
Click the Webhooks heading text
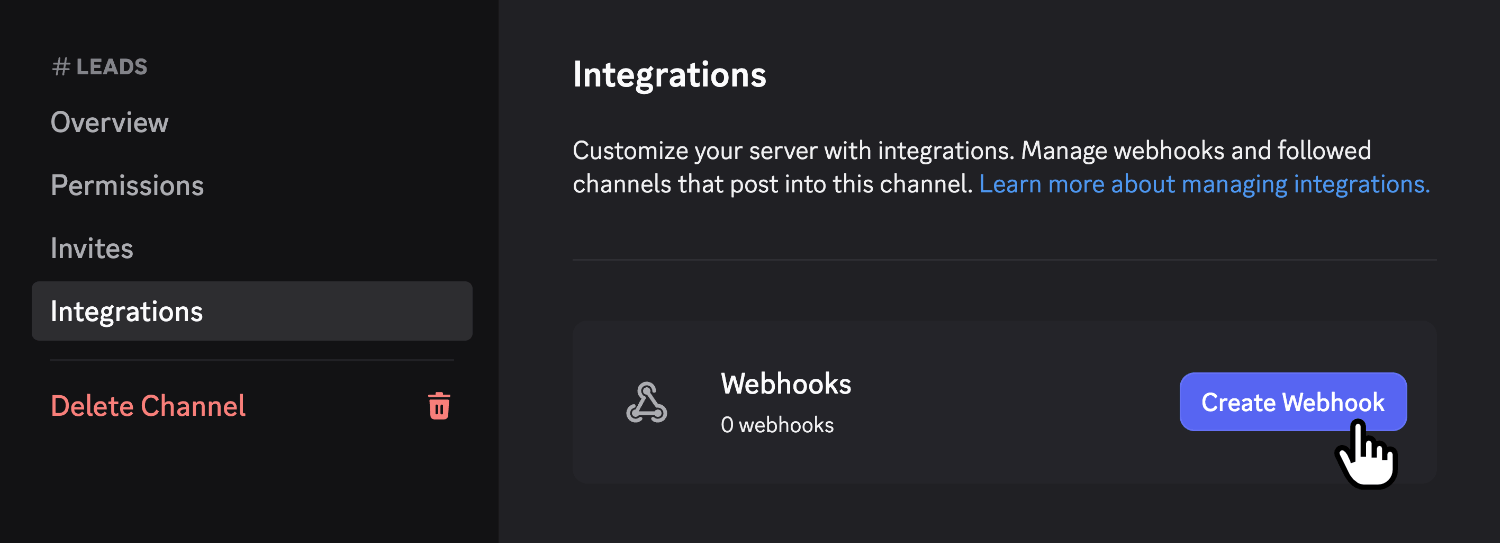coord(786,384)
